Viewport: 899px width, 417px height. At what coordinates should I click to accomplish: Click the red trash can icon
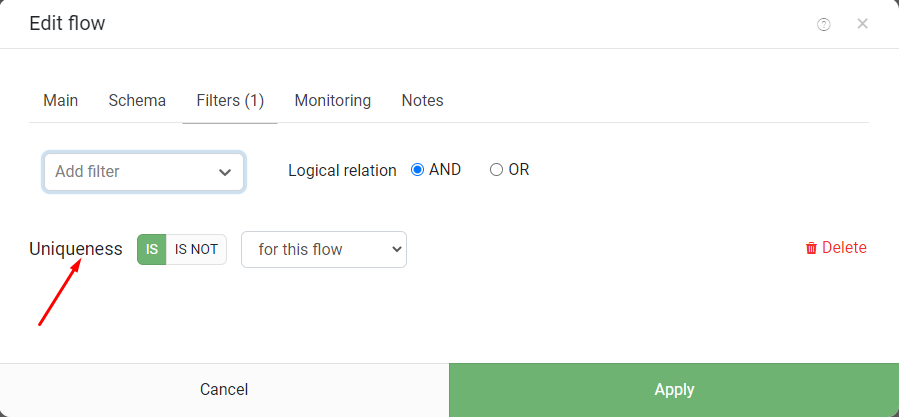pos(811,248)
